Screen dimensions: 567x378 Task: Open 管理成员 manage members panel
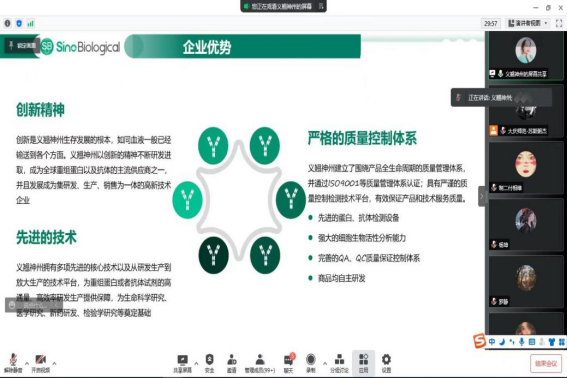coord(260,363)
